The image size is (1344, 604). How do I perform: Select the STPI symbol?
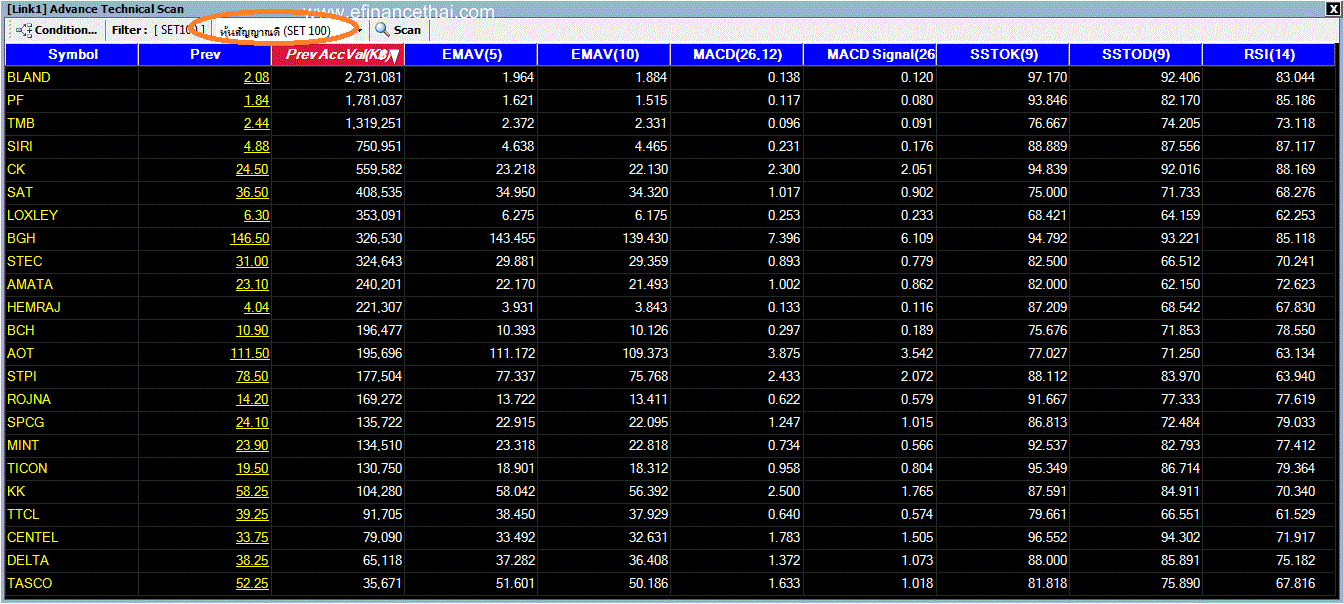pyautogui.click(x=22, y=376)
